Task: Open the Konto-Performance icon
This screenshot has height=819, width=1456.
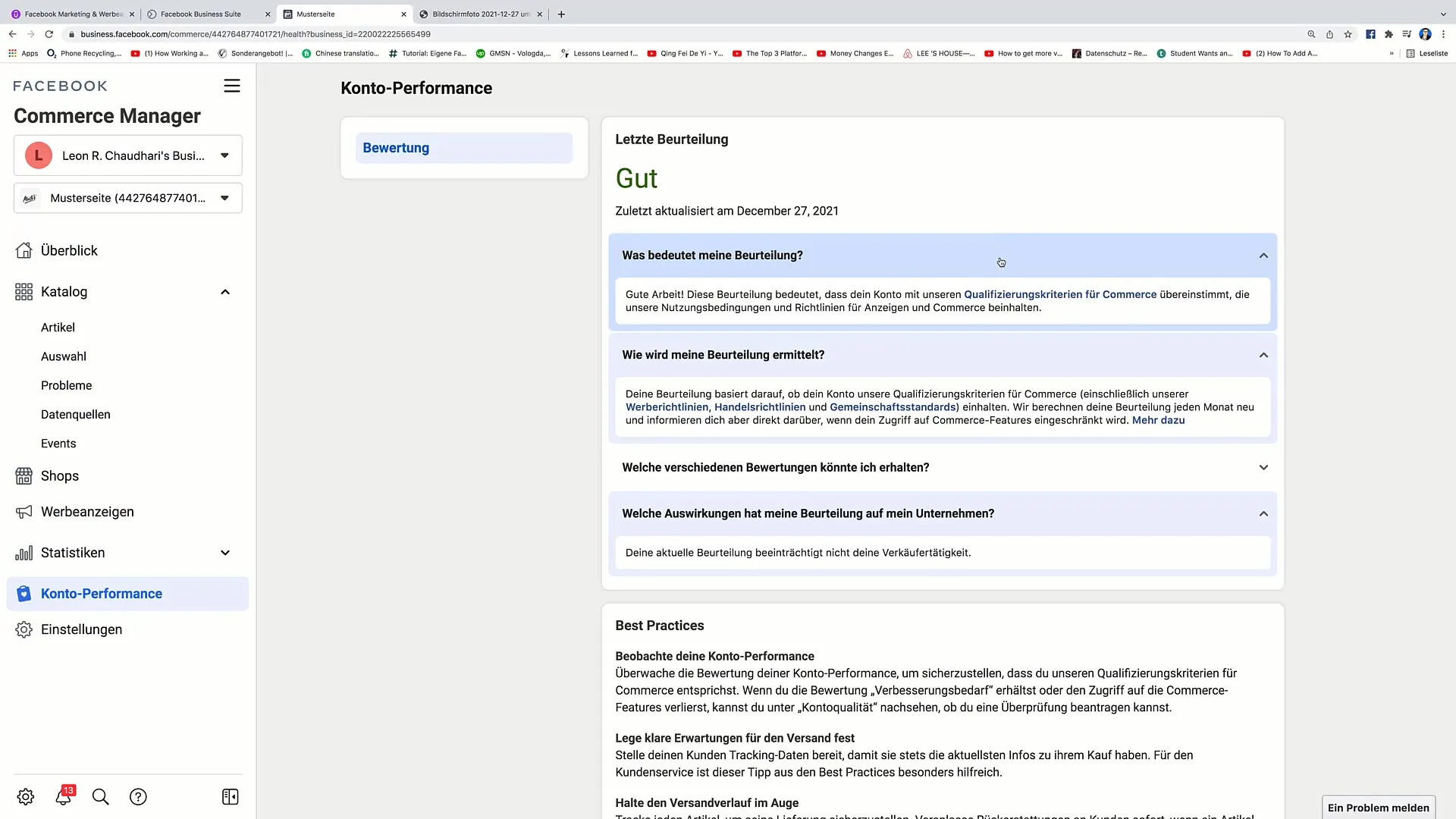Action: [24, 593]
